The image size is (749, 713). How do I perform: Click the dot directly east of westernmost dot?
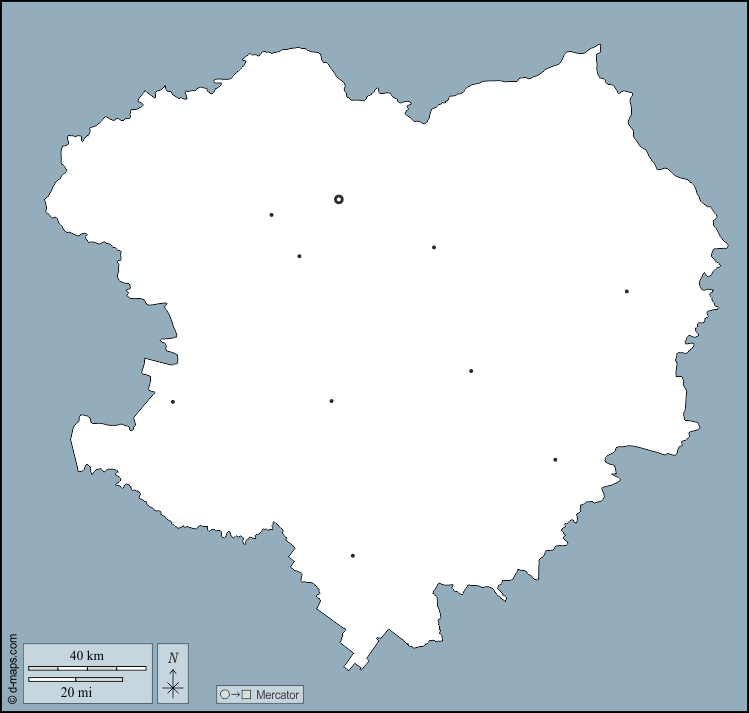pos(331,401)
